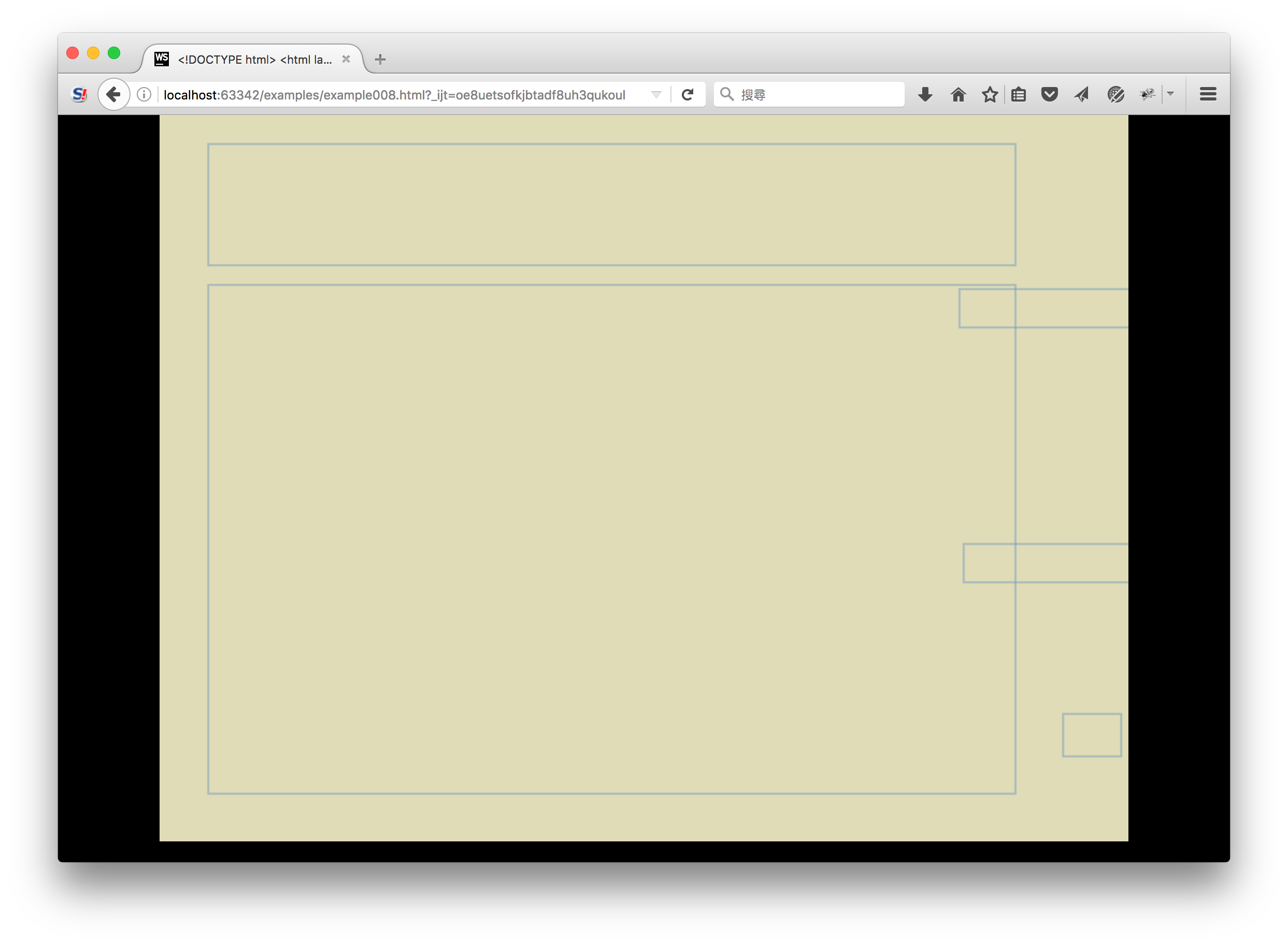Bookmark this page with the star icon

(990, 94)
